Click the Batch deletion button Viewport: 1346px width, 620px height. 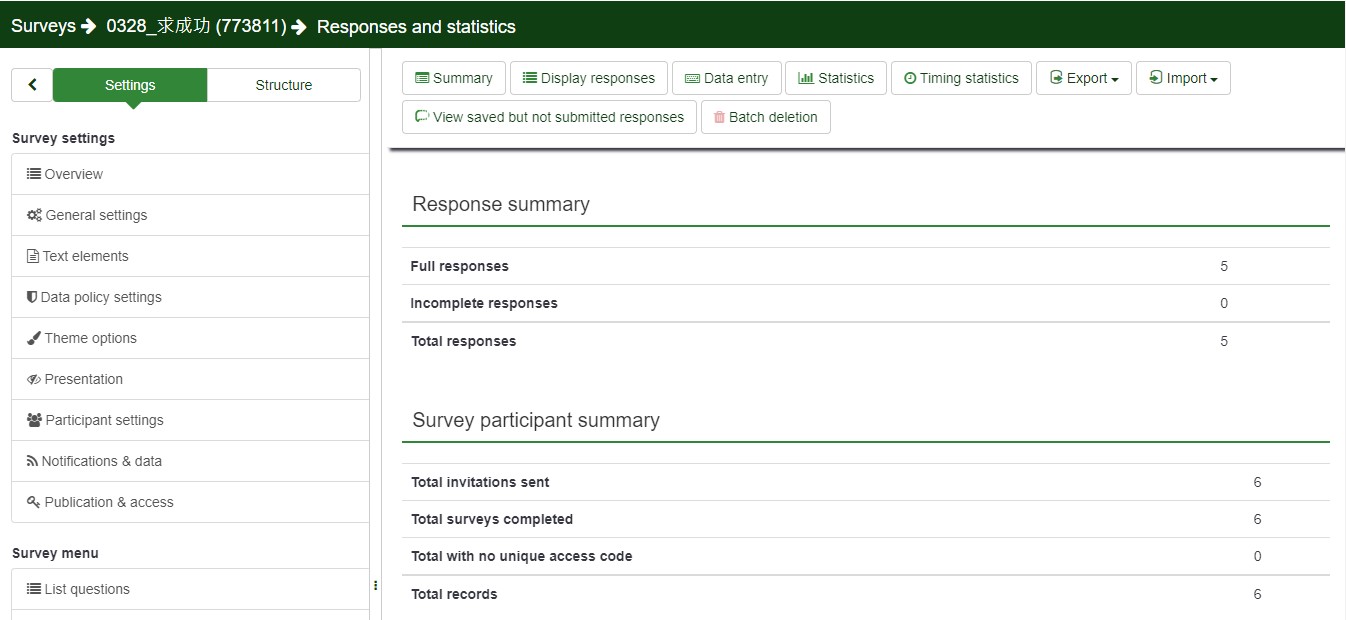click(765, 117)
